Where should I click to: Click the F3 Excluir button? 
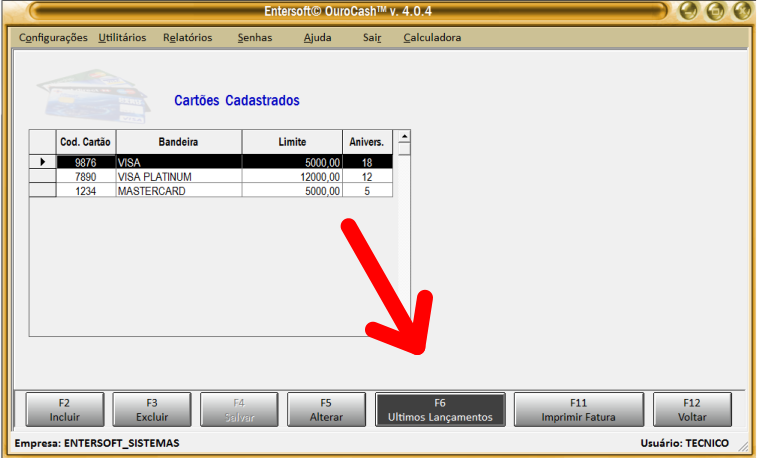pyautogui.click(x=152, y=410)
